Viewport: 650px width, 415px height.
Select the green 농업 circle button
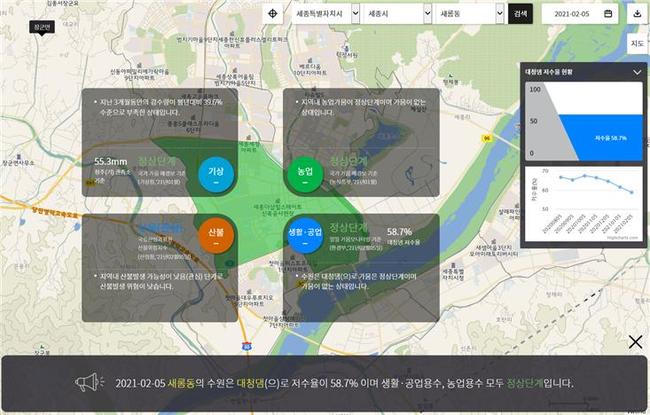[x=305, y=175]
